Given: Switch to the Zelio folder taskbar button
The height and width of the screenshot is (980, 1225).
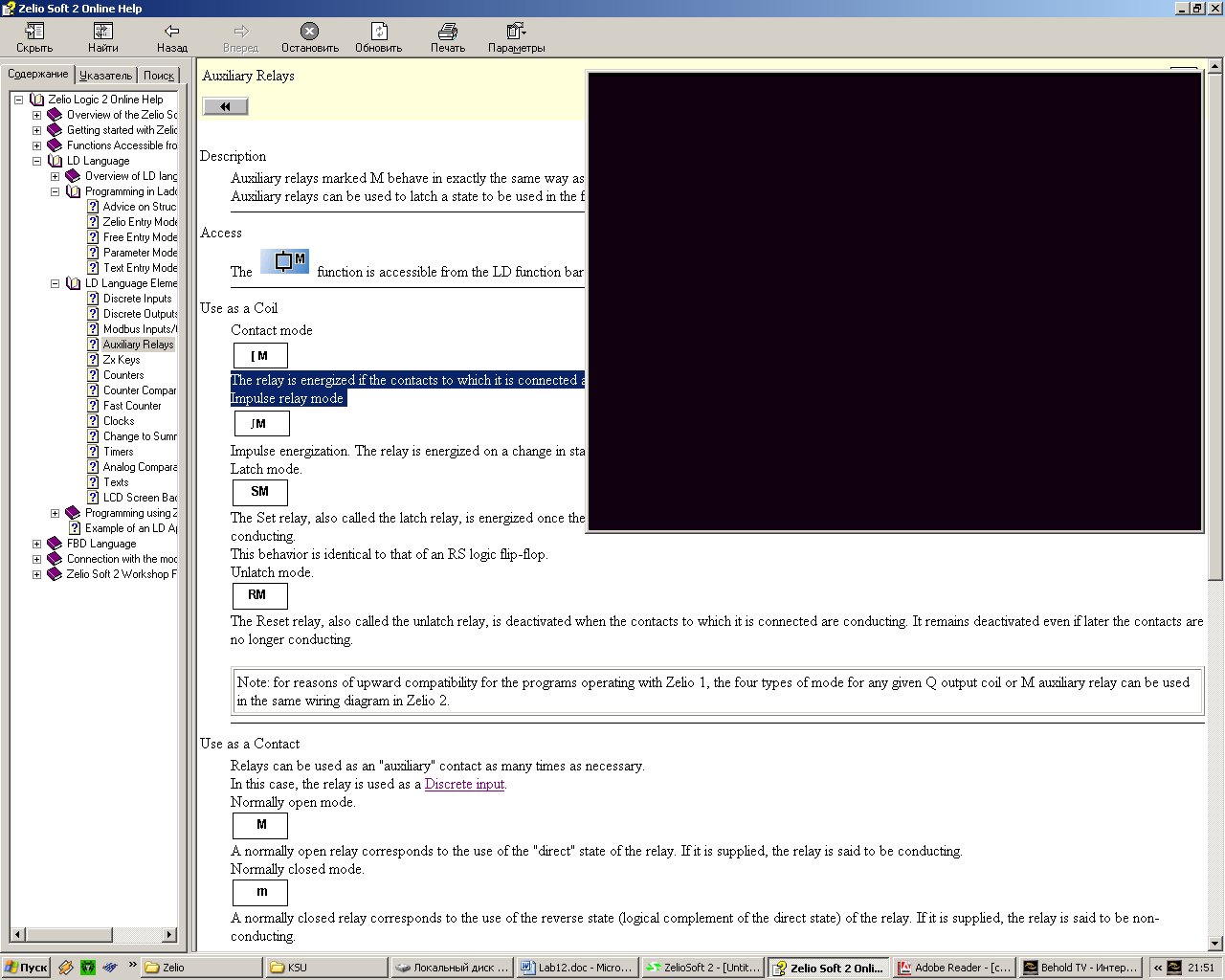Looking at the screenshot, I should coord(202,968).
